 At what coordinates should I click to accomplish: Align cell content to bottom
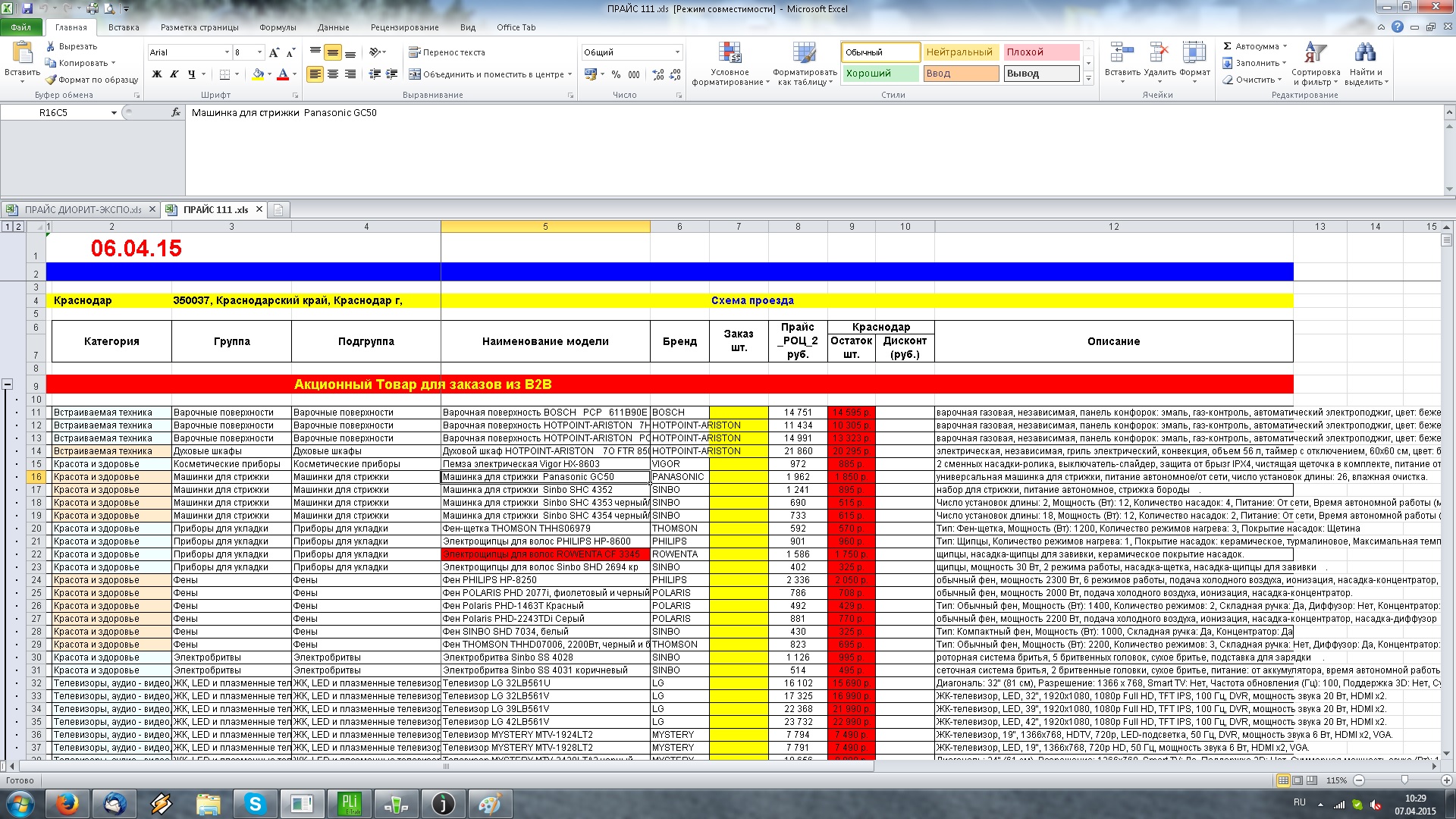(x=350, y=52)
